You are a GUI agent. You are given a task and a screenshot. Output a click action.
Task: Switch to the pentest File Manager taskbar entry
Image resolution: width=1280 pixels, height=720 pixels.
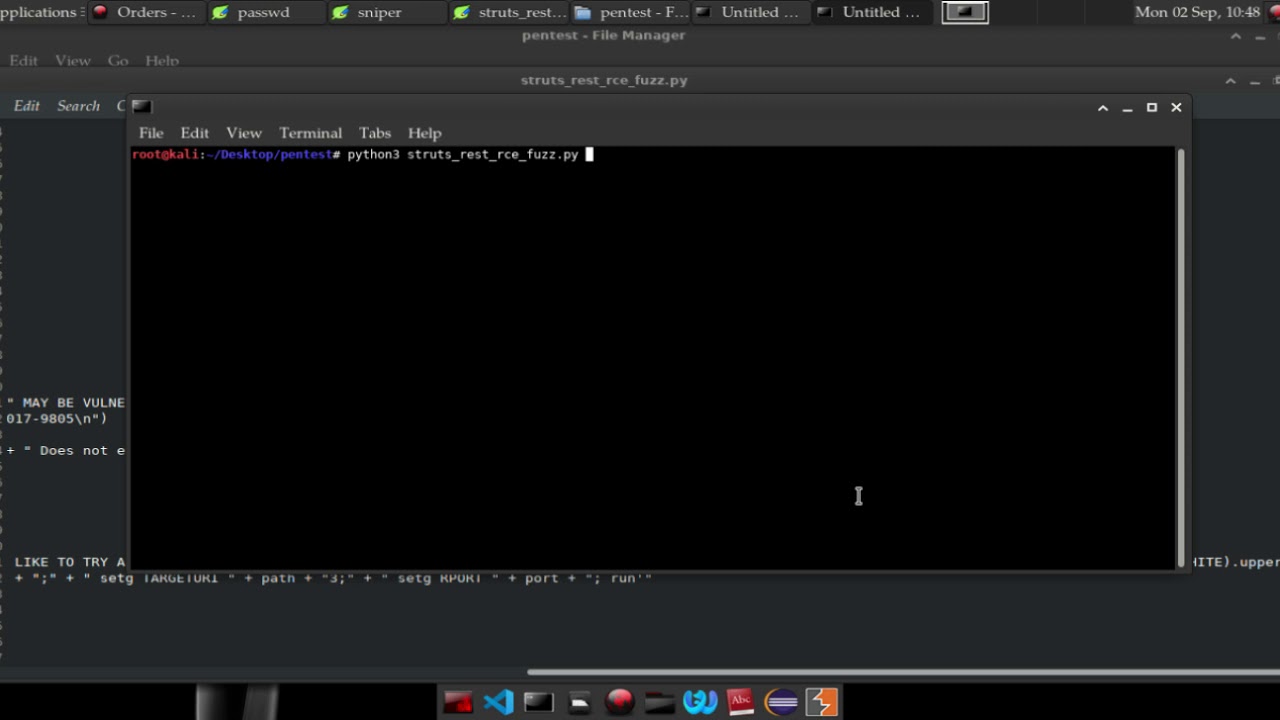[x=630, y=12]
